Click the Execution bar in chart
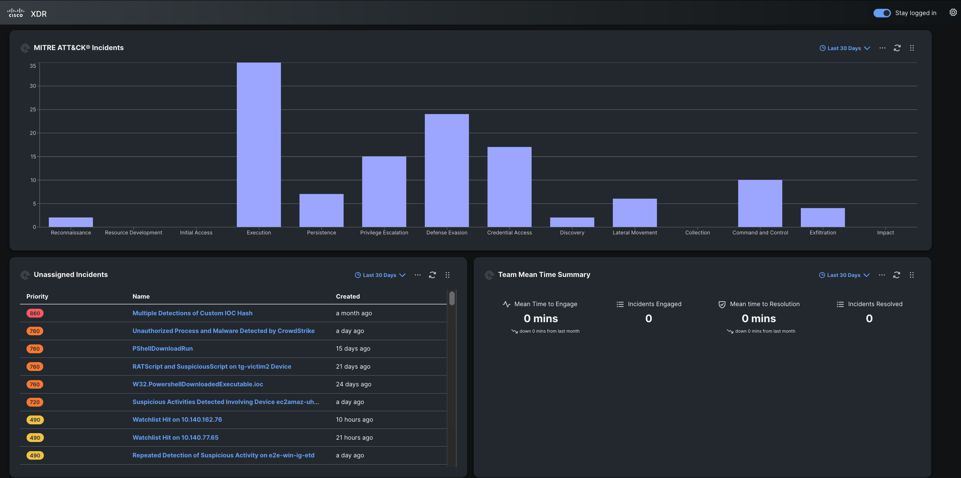 [259, 145]
